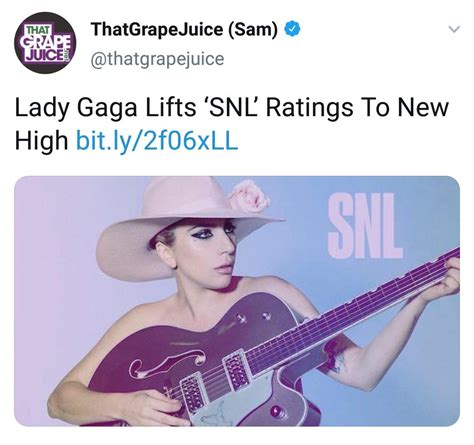Visit the @thatgrapejuice handle
The image size is (474, 445).
[157, 59]
